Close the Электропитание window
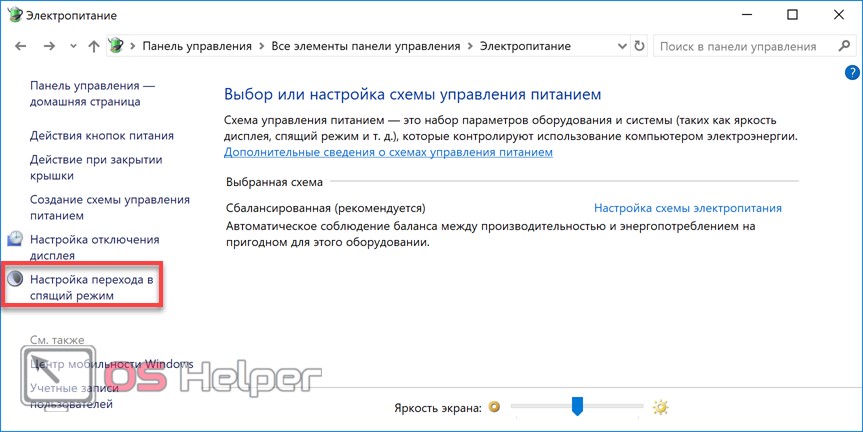 (839, 15)
